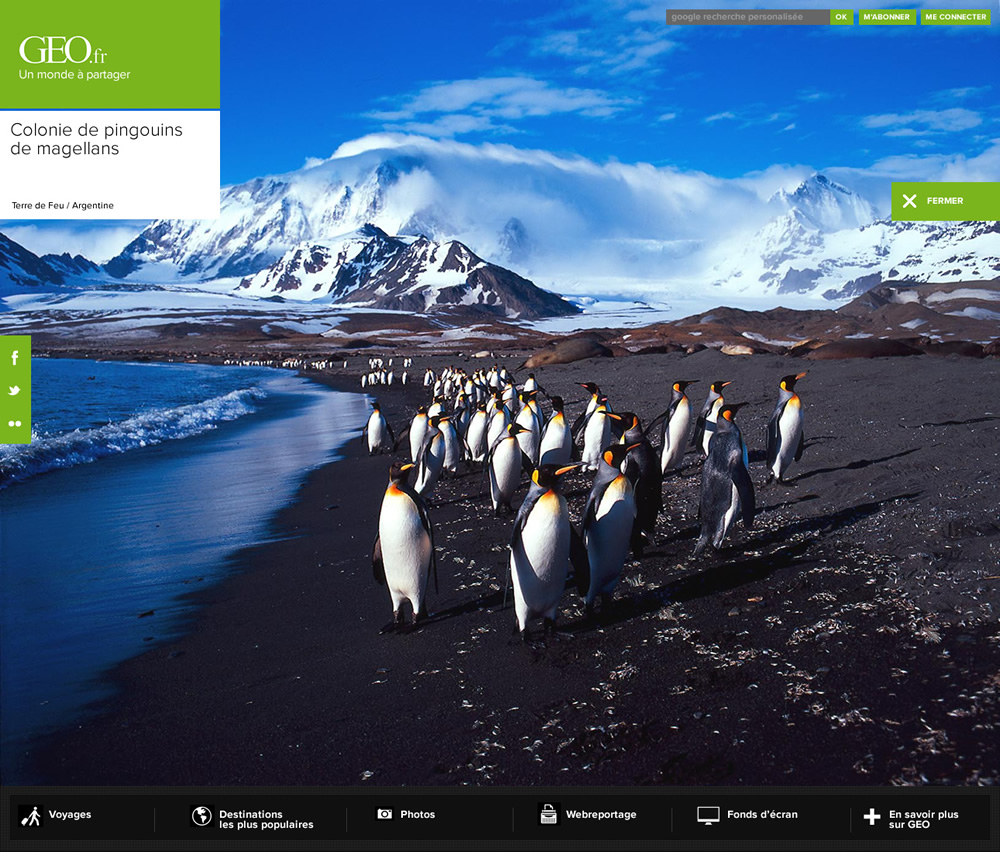Click the Webreportage printer icon
Screen dimensions: 1000x852
548,814
